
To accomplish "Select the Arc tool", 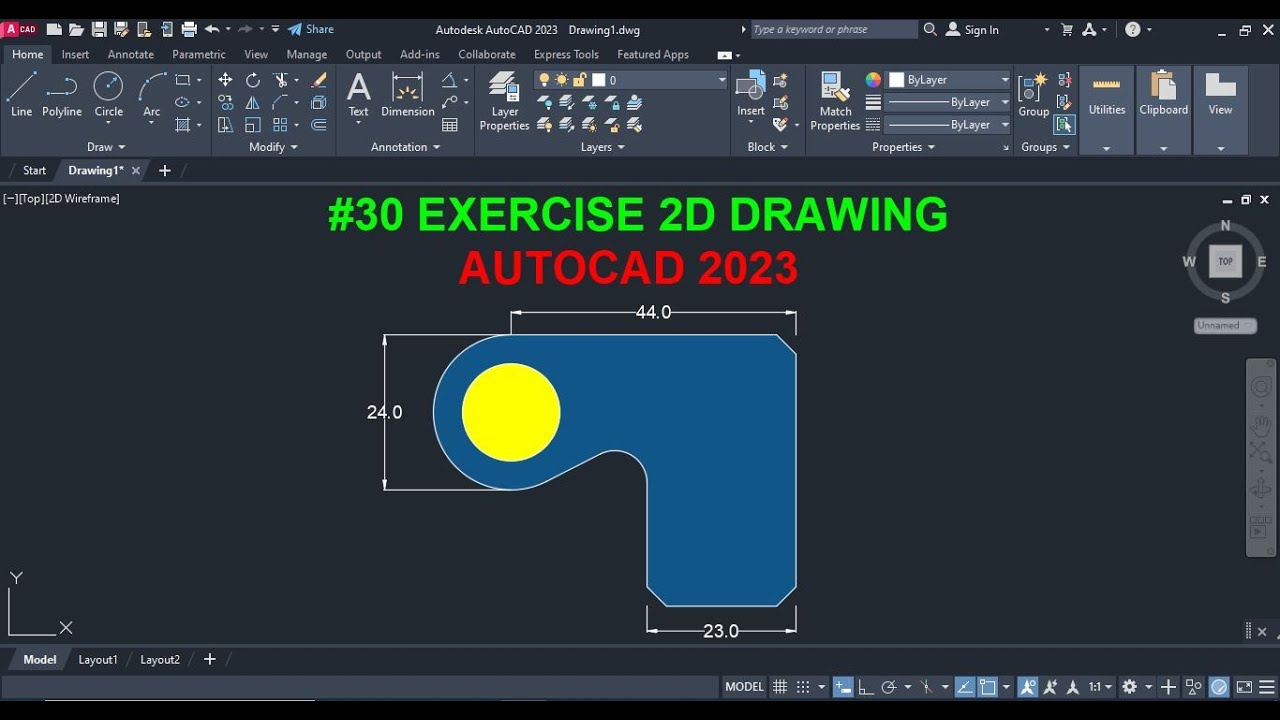I will (151, 95).
